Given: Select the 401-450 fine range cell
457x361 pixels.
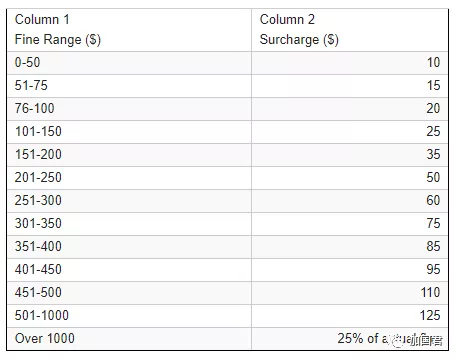Looking at the screenshot, I should [x=129, y=270].
